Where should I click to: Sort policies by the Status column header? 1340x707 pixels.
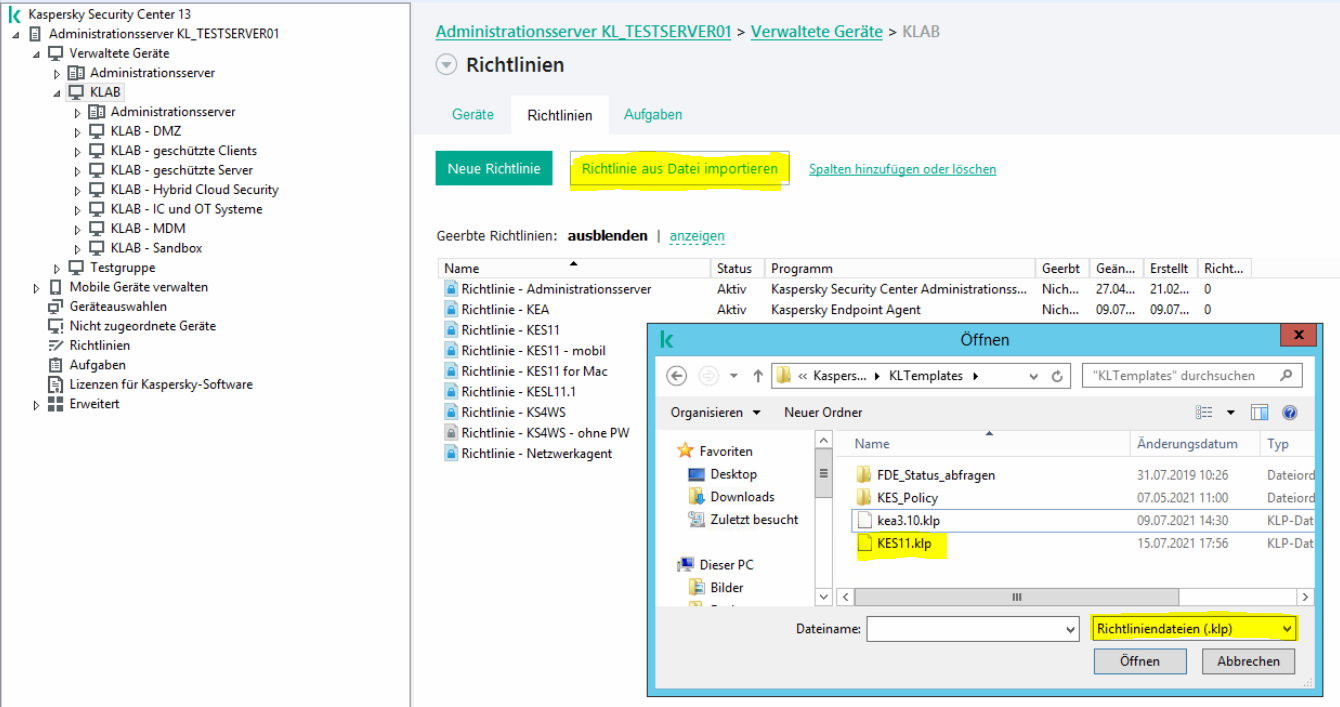click(x=739, y=268)
